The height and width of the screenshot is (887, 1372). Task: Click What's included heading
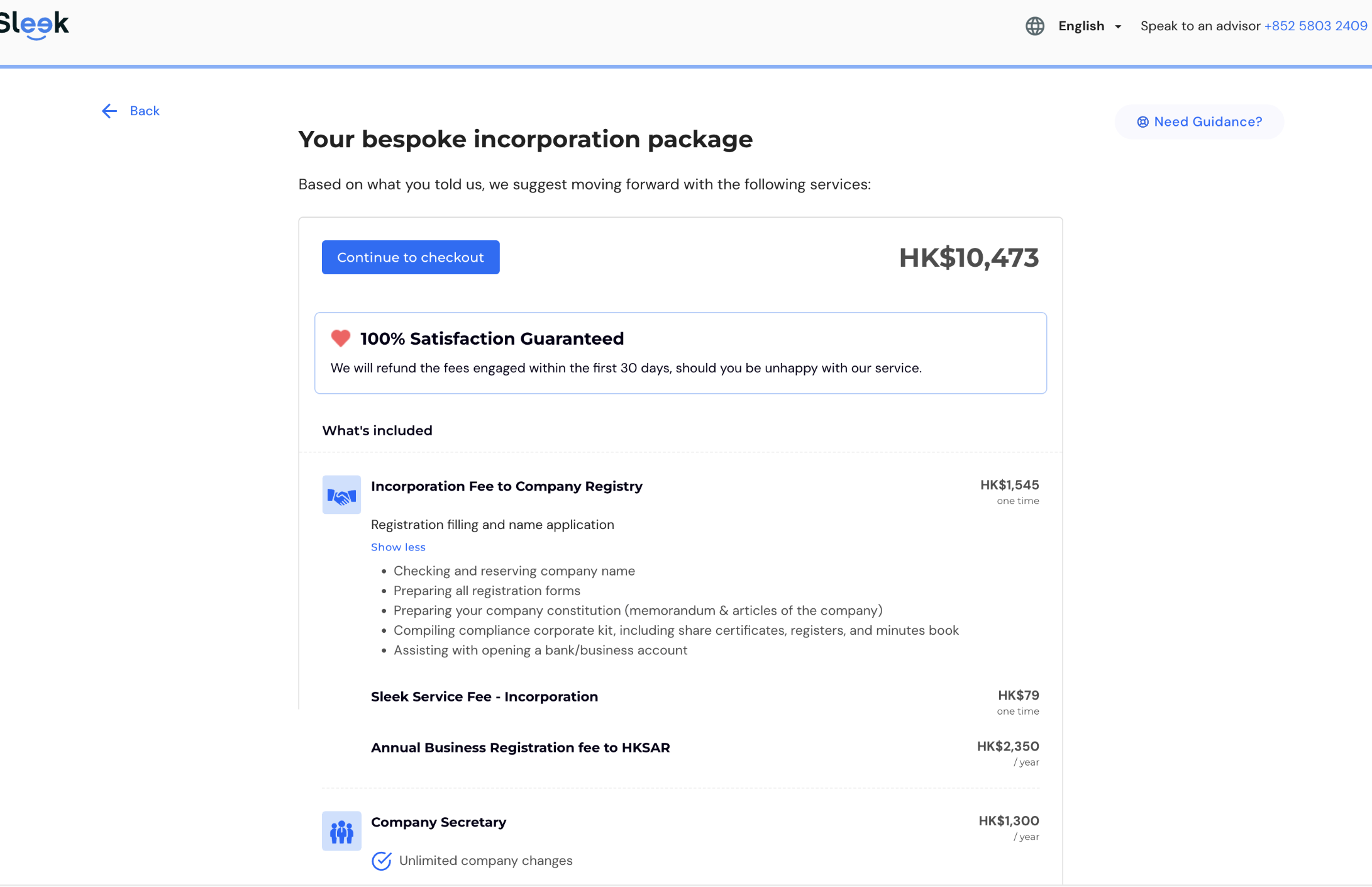pyautogui.click(x=377, y=430)
